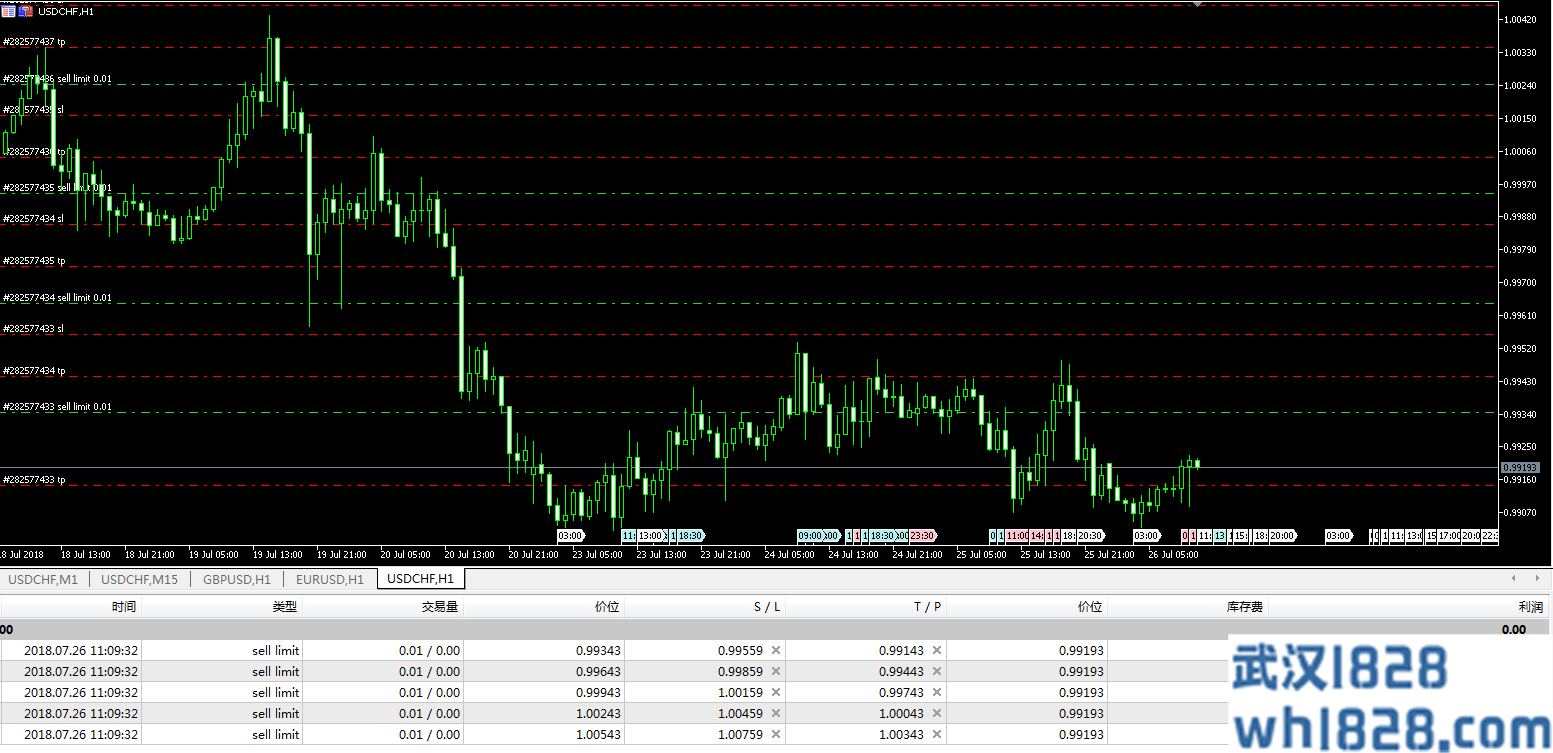Delete stop loss 1.00759 with its X icon
This screenshot has height=753, width=1553.
coord(776,734)
